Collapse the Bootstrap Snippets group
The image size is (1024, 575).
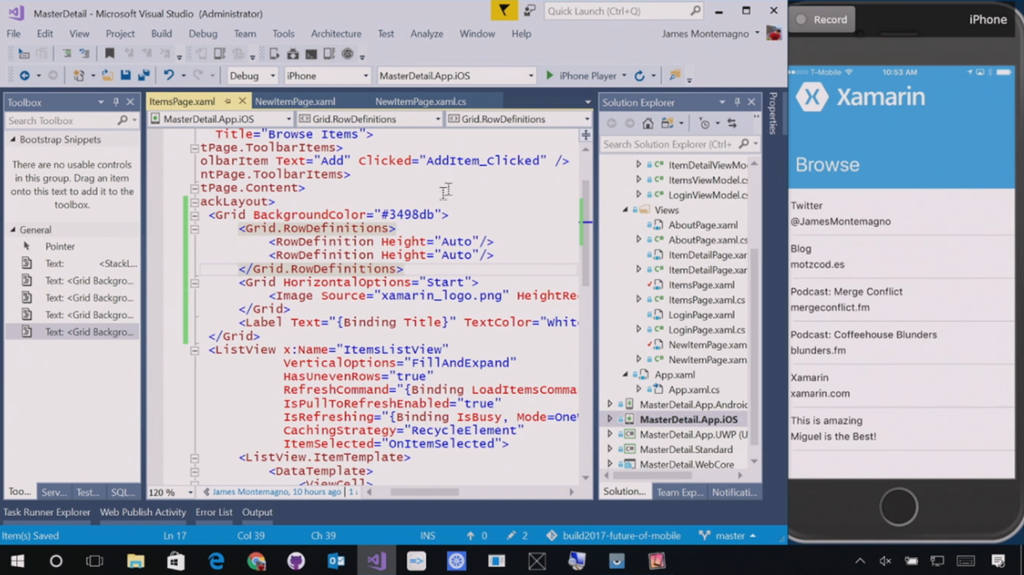[13, 140]
